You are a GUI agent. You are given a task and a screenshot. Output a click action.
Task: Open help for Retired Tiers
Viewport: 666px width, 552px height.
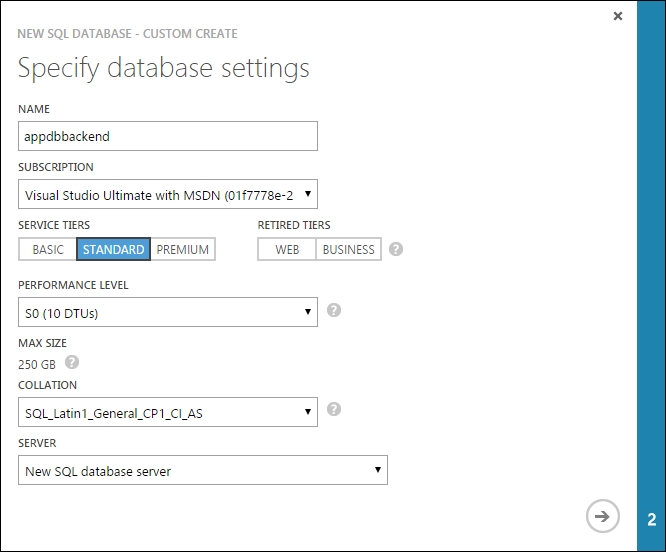pyautogui.click(x=396, y=249)
